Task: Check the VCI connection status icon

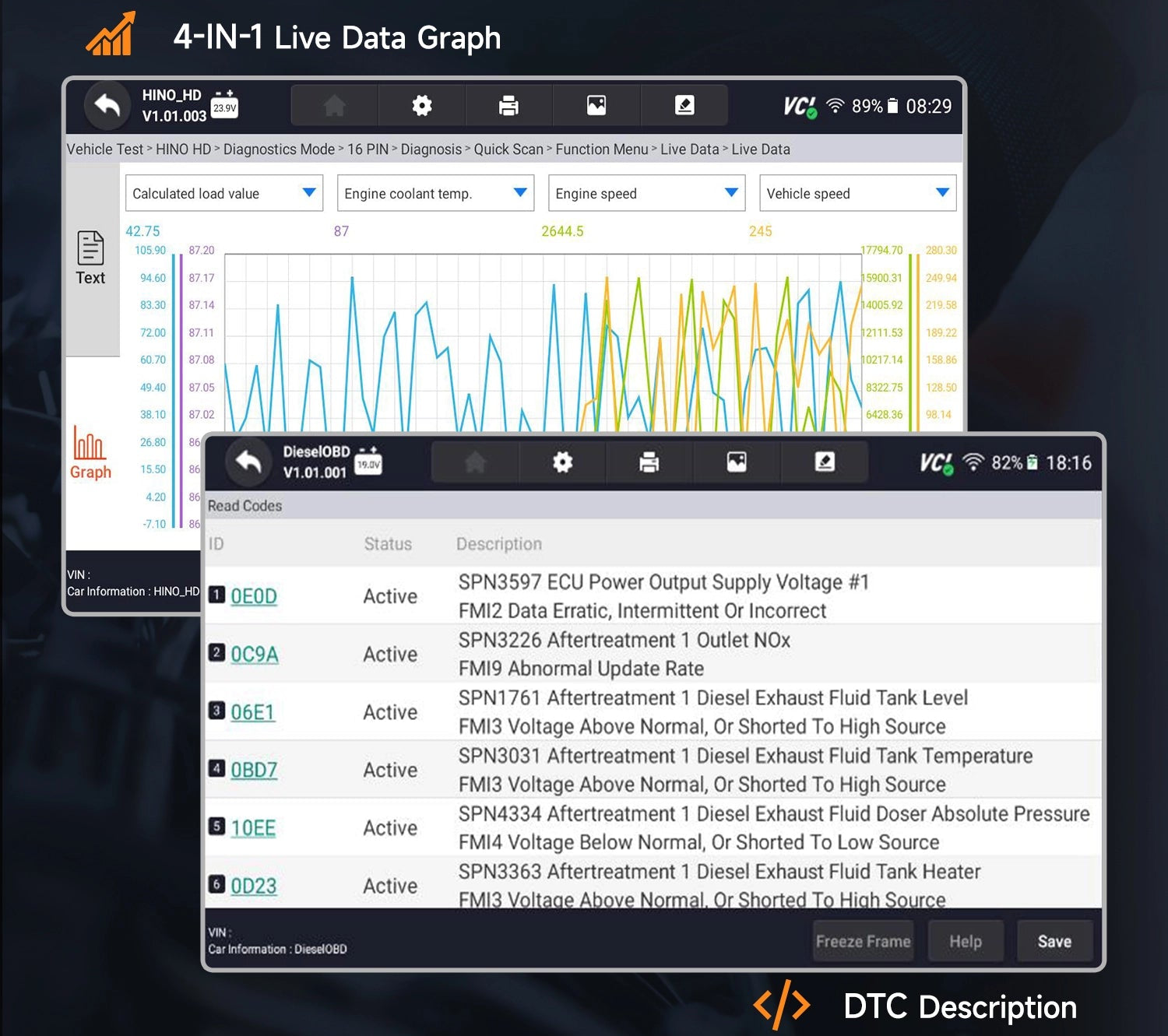Action: tap(801, 107)
